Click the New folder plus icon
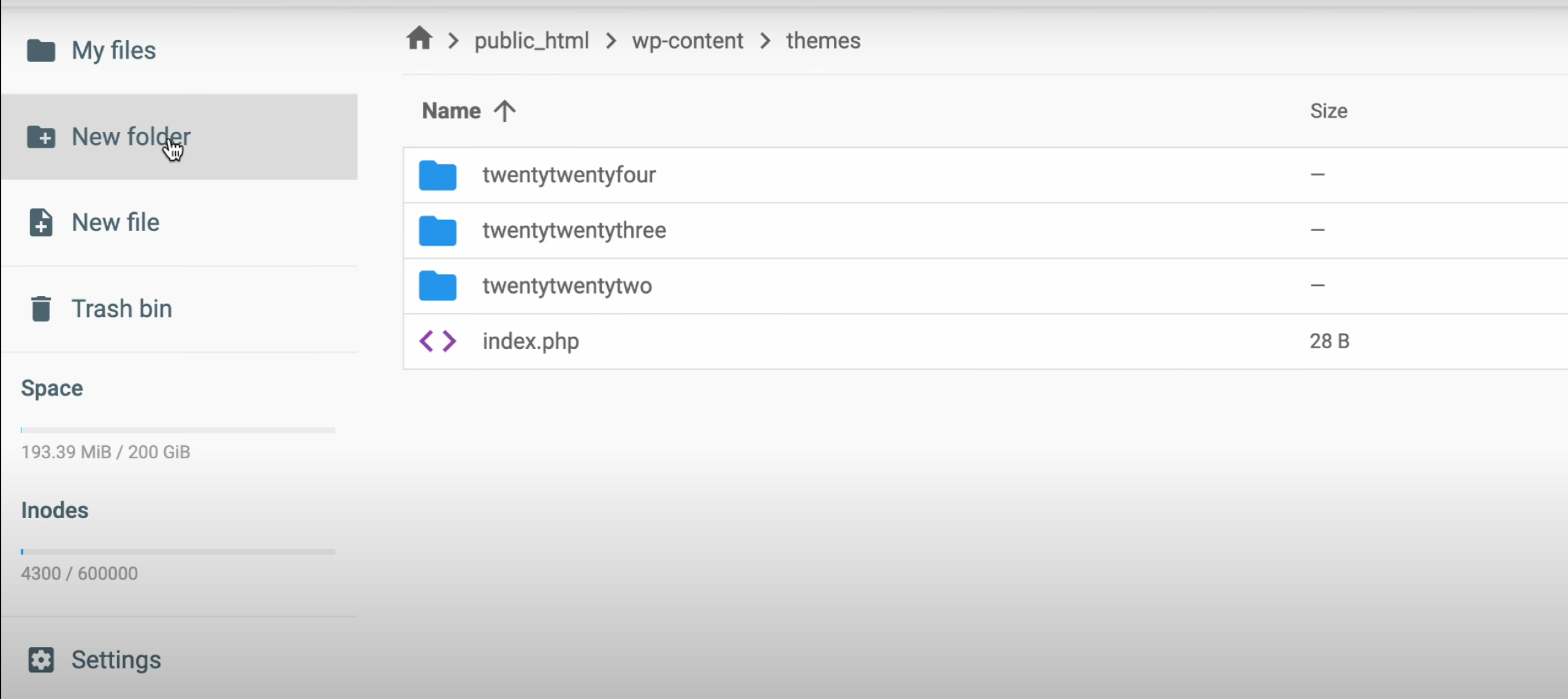 tap(41, 137)
